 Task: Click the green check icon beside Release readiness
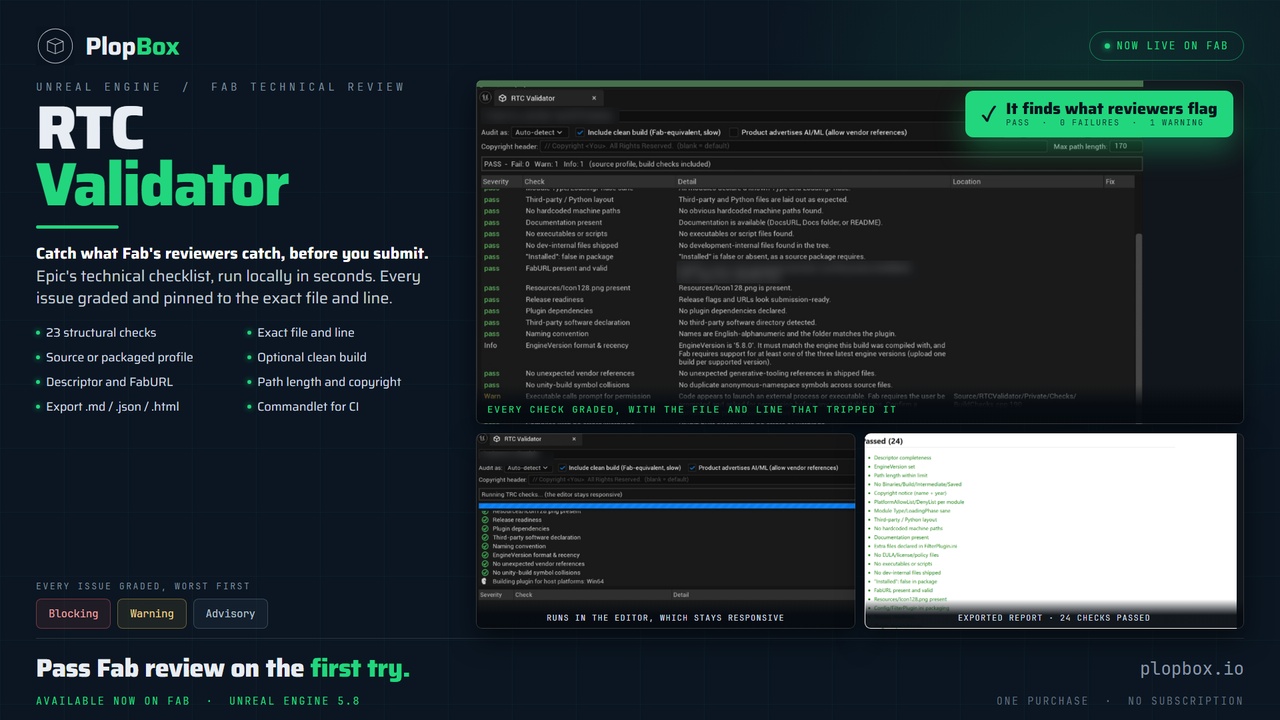(485, 520)
